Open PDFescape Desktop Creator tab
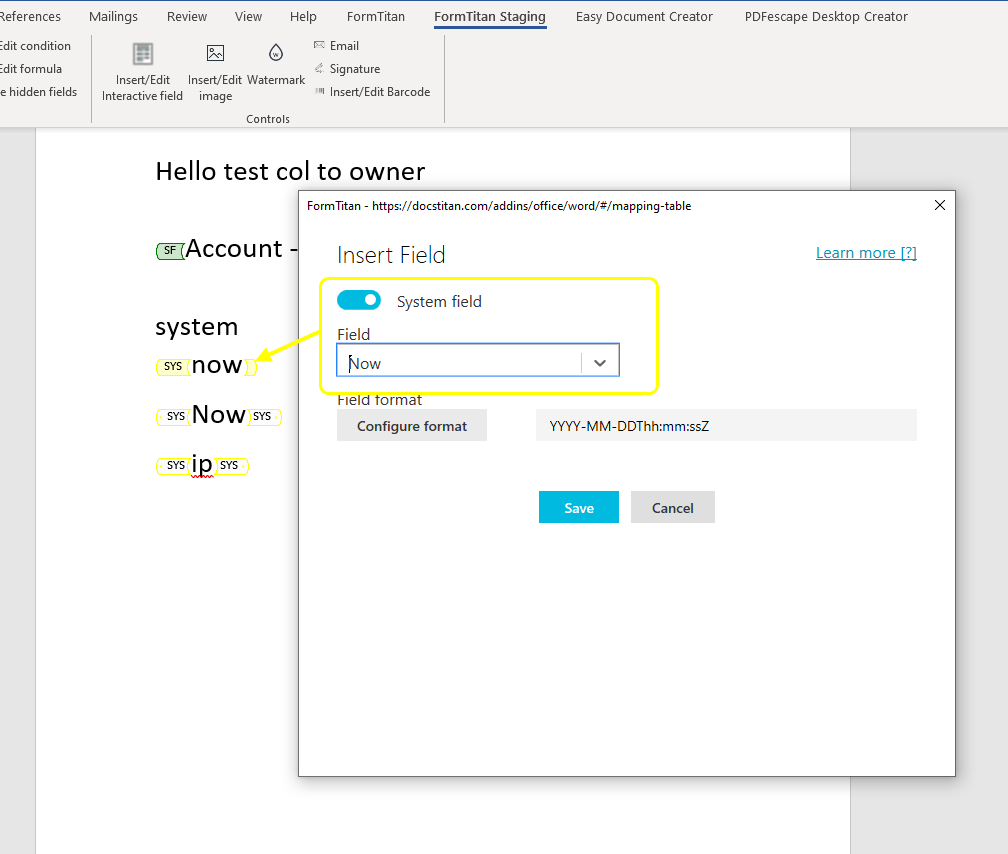1008x854 pixels. (x=826, y=17)
